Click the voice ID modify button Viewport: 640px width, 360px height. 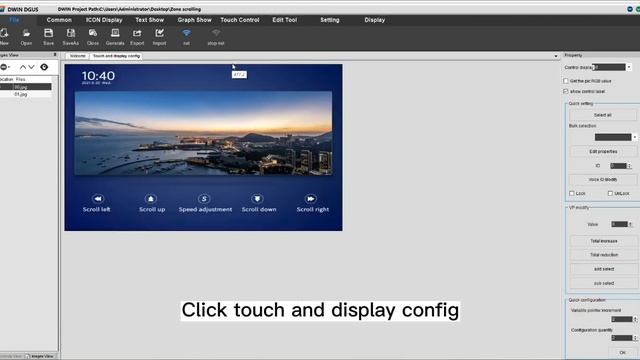(603, 179)
